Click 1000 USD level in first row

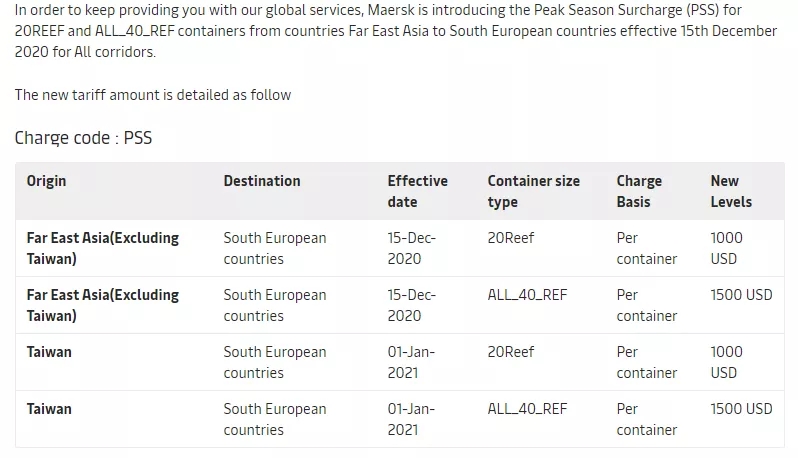tap(726, 248)
